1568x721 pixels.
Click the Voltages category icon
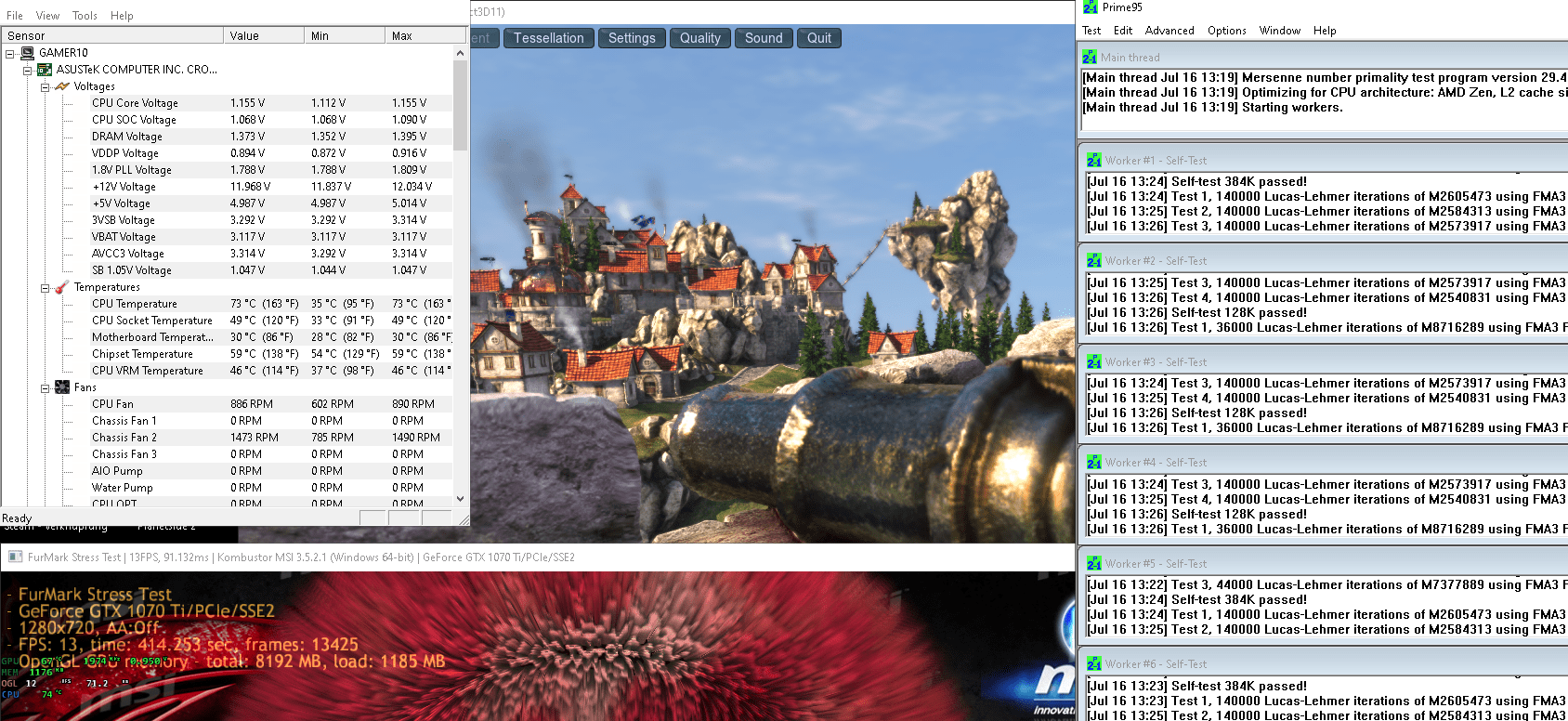coord(62,86)
